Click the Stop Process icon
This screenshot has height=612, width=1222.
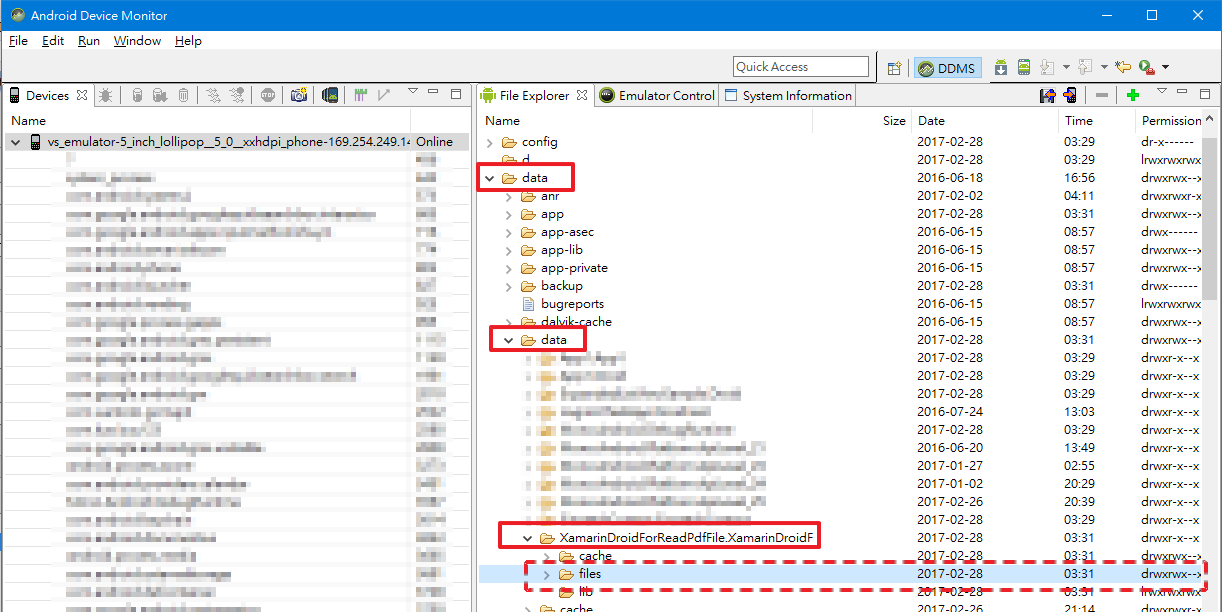[x=268, y=95]
